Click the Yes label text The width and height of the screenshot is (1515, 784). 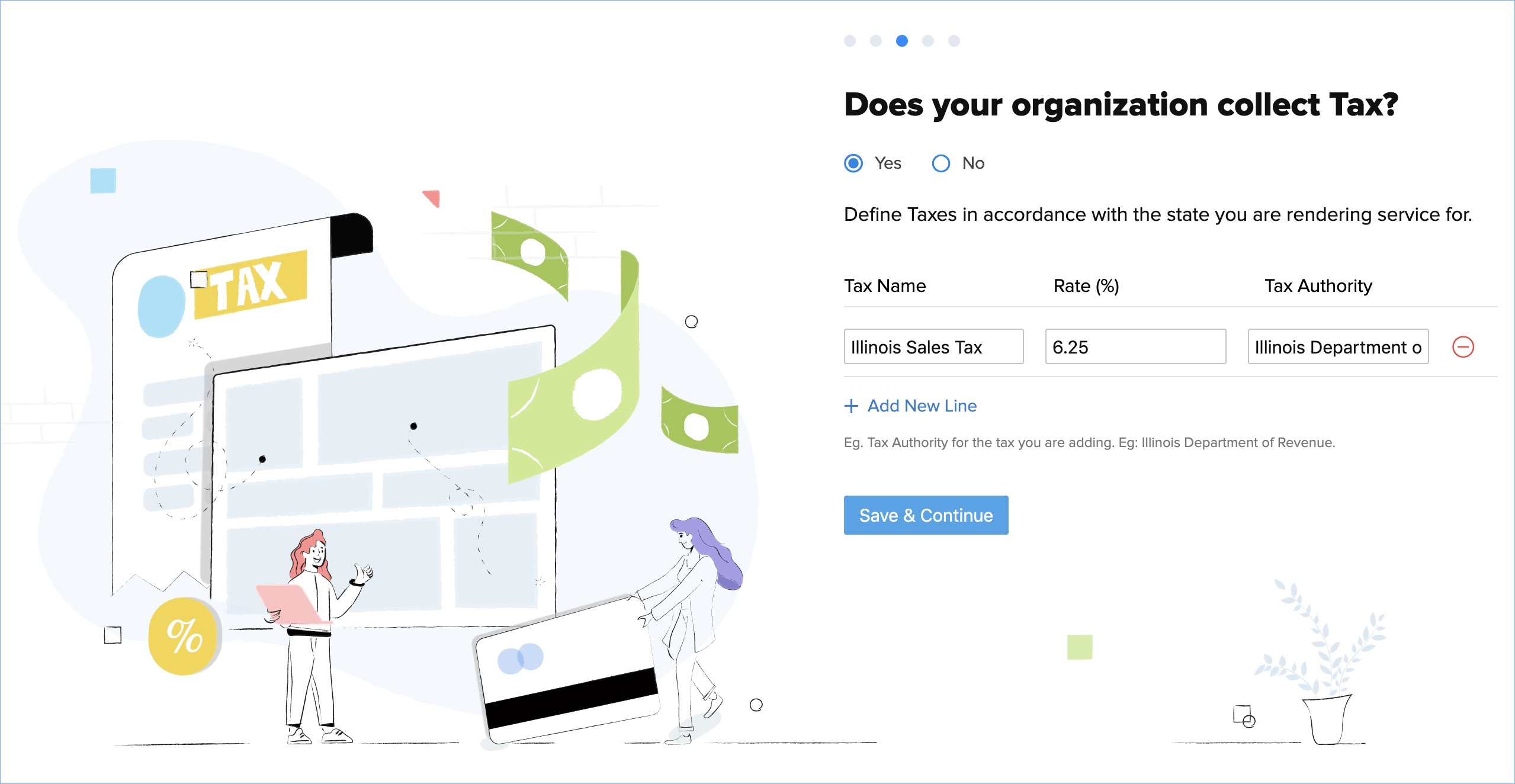point(887,163)
